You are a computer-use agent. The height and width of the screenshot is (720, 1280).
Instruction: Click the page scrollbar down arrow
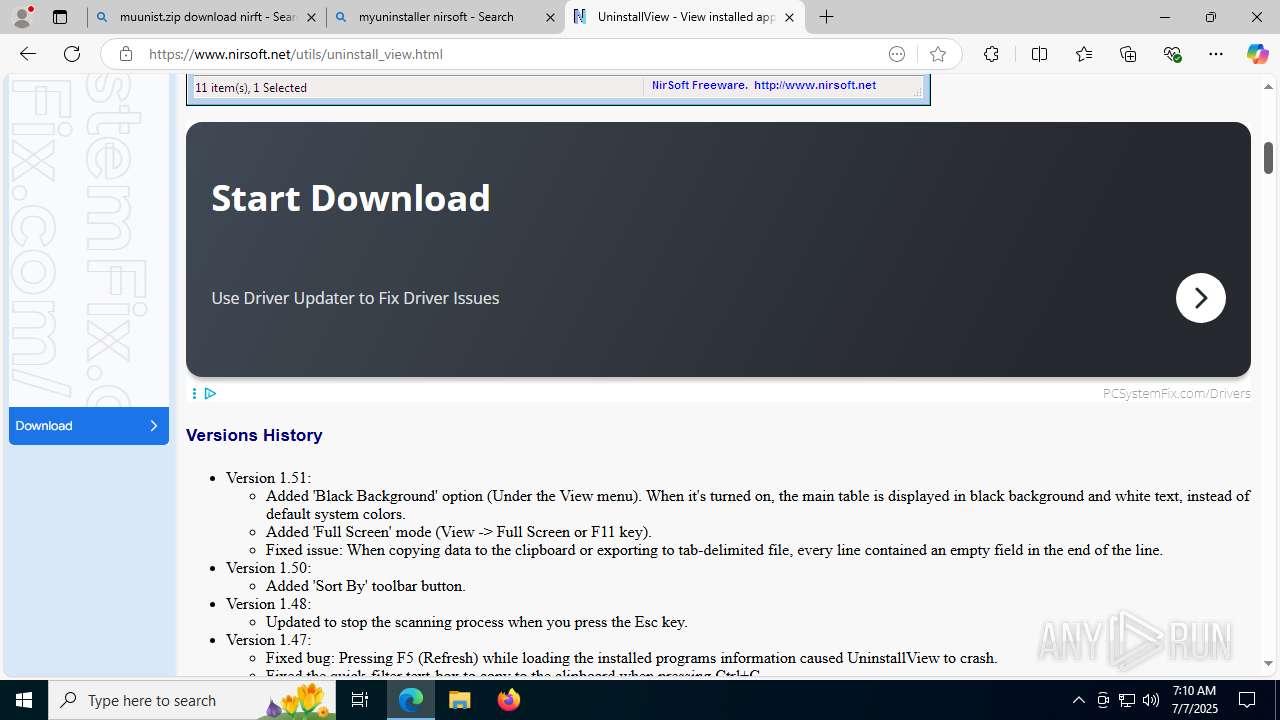(1268, 663)
